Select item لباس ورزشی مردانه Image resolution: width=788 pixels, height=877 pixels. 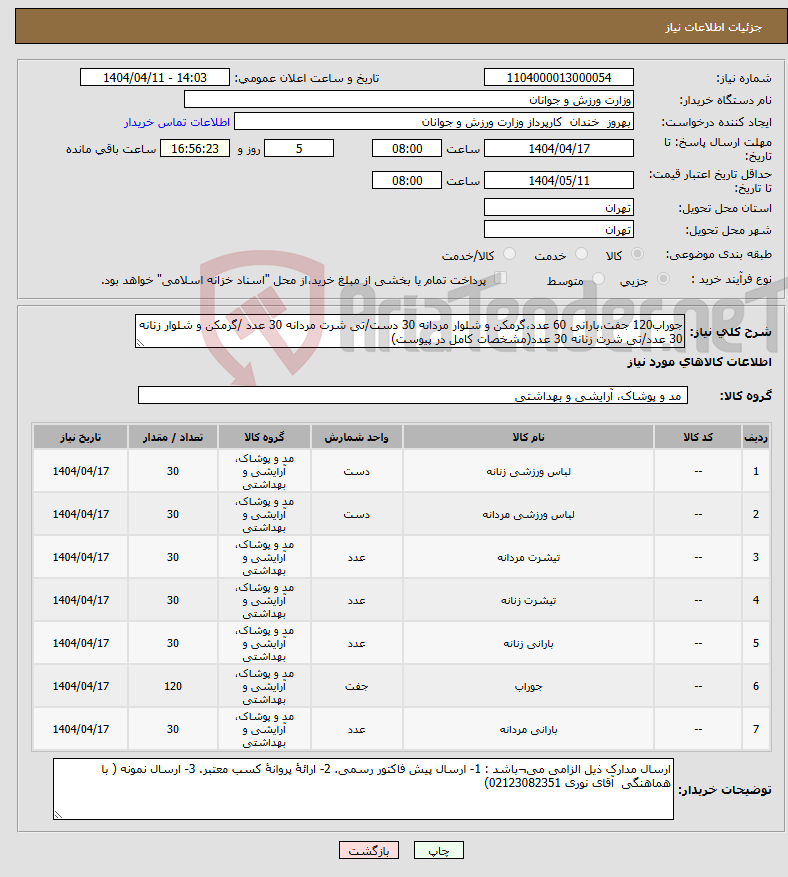point(529,515)
